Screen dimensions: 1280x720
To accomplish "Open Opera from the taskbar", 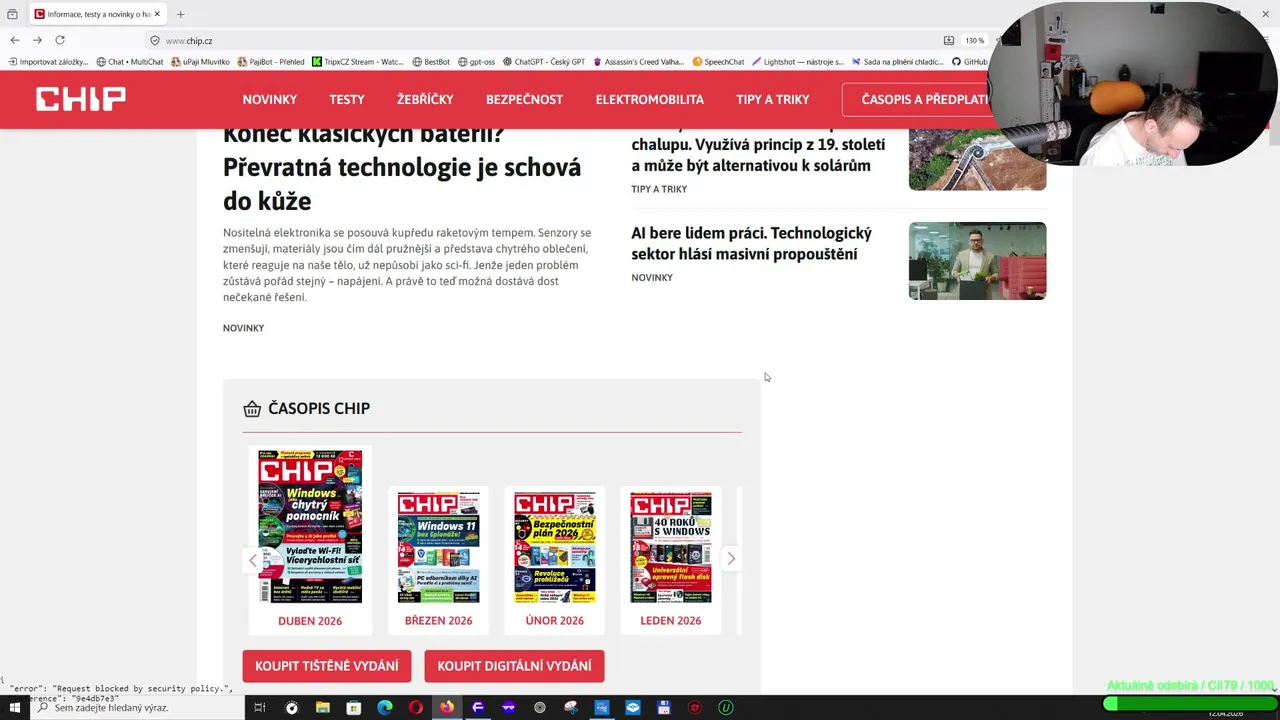I will tap(416, 708).
